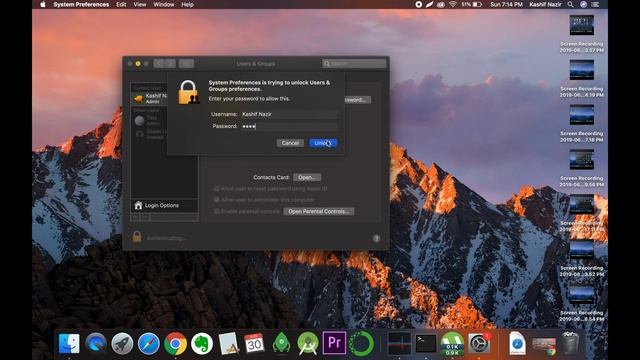Screen dimensions: 640x360
Task: Open Spotlight search in the menu bar
Action: pyautogui.click(x=570, y=4)
